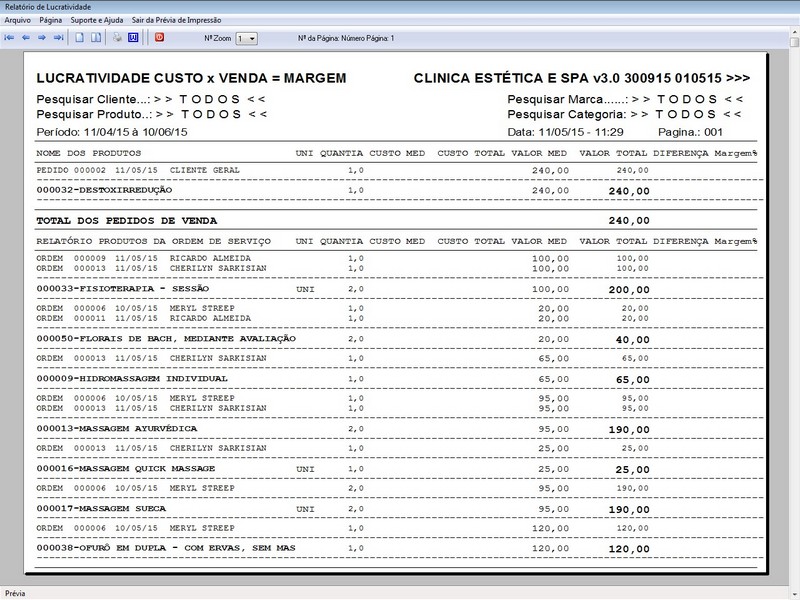Image resolution: width=800 pixels, height=600 pixels.
Task: Click 000017-MASSAGEM SUECA row
Action: click(343, 509)
